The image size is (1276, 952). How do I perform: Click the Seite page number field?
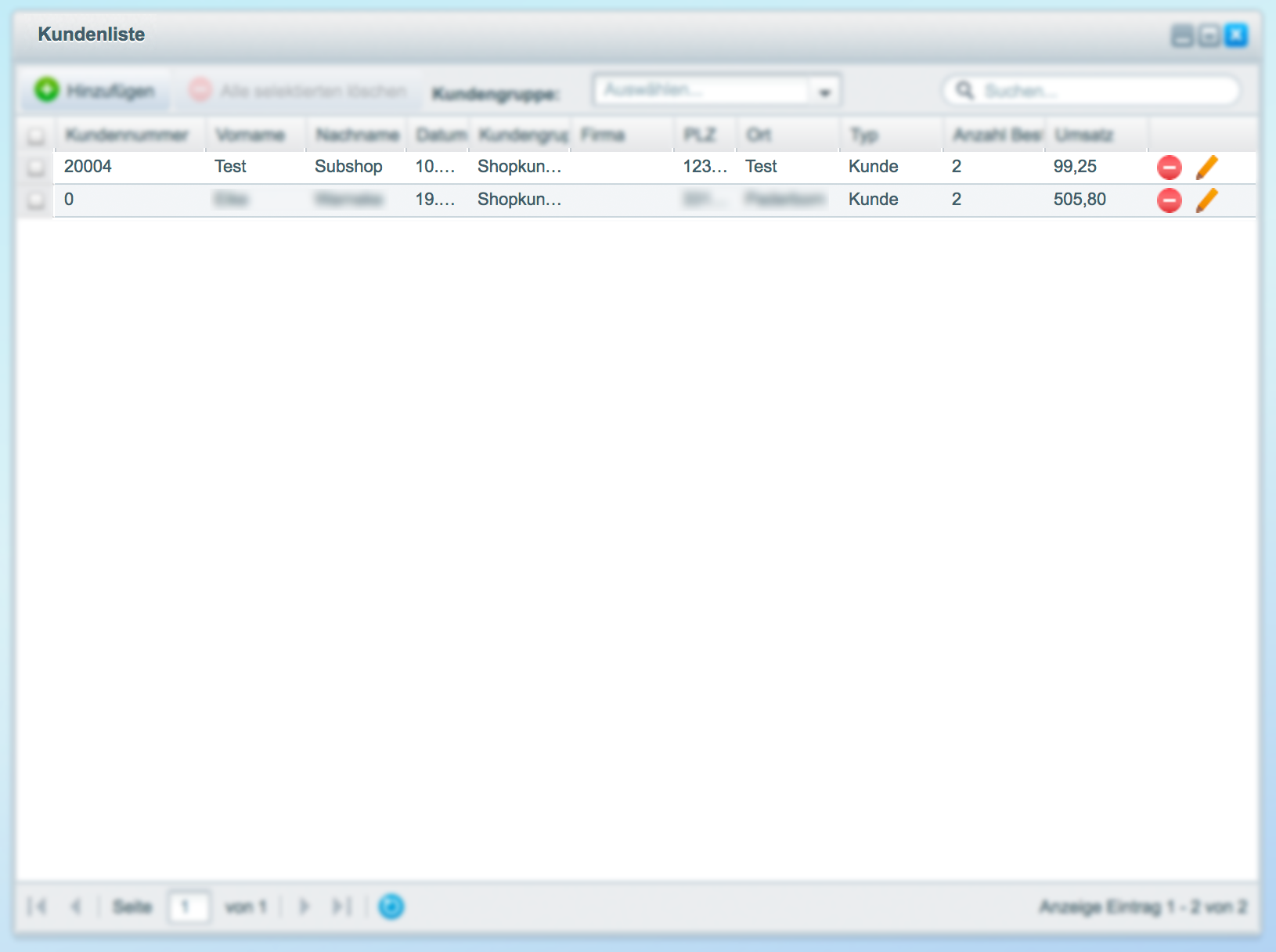click(x=189, y=907)
